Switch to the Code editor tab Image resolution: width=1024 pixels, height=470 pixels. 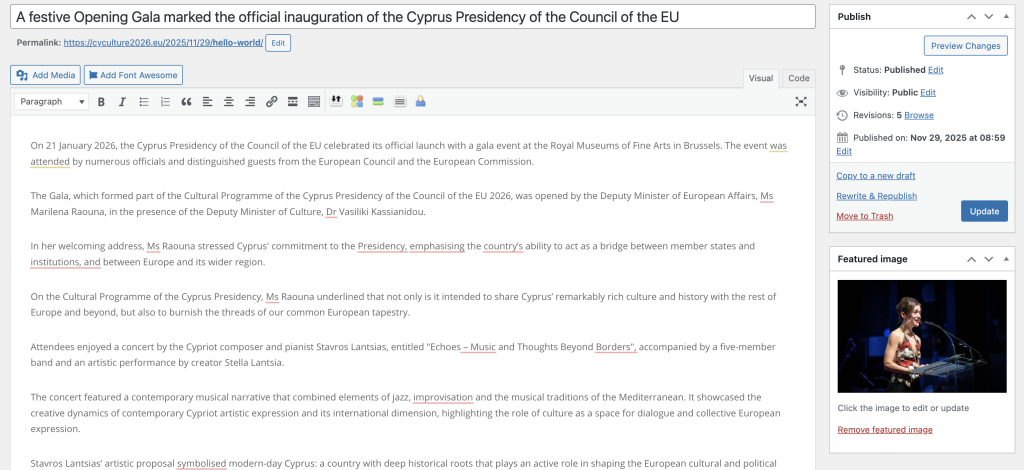click(798, 78)
